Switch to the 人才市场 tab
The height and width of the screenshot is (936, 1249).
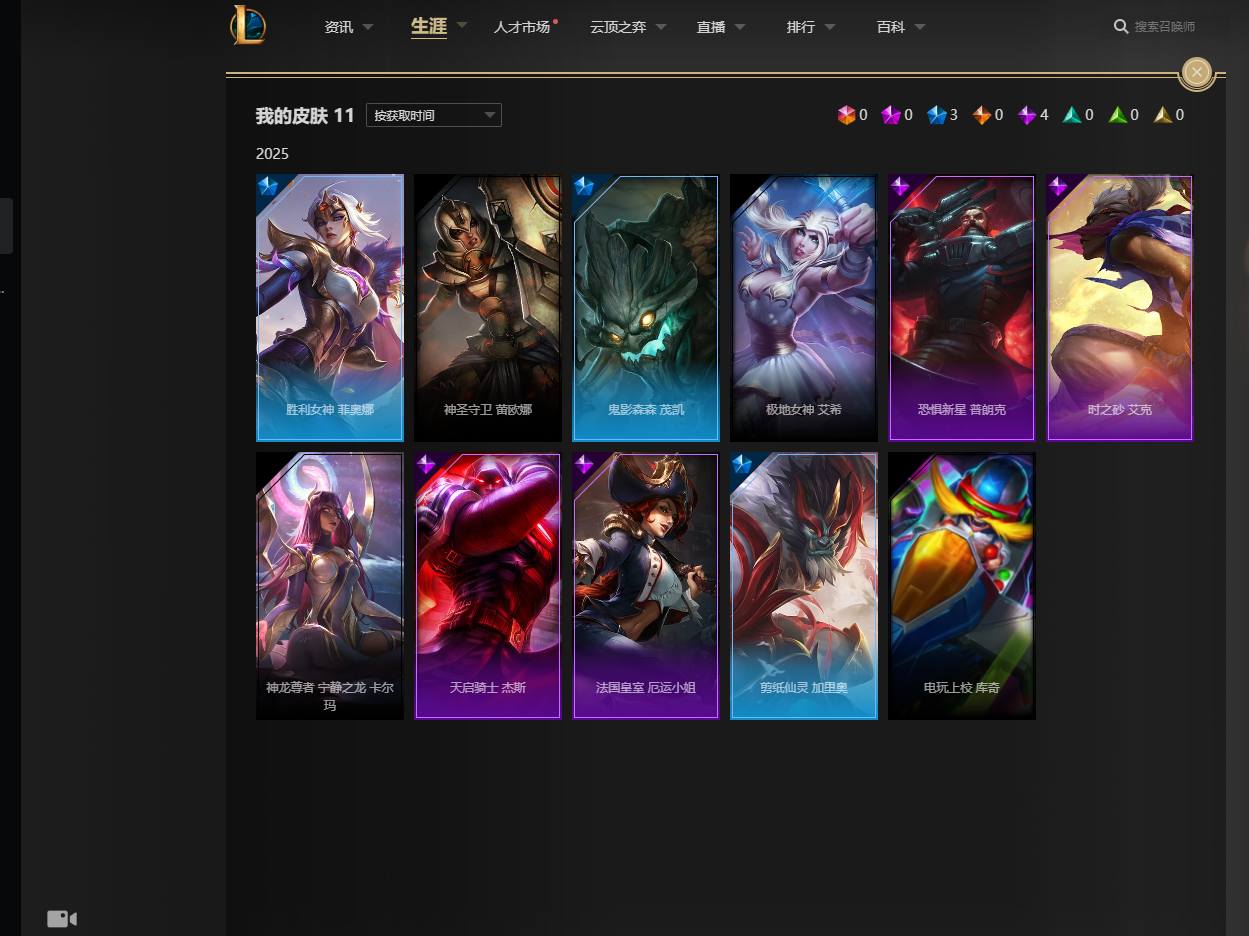click(x=522, y=27)
